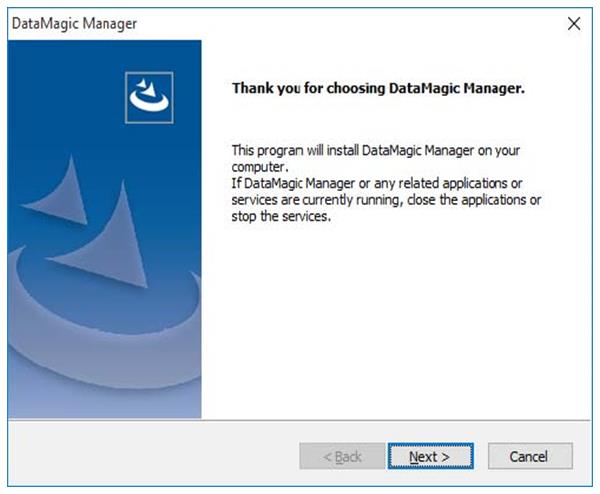Close the DataMagic Manager installer window
The height and width of the screenshot is (494, 600).
coord(573,23)
